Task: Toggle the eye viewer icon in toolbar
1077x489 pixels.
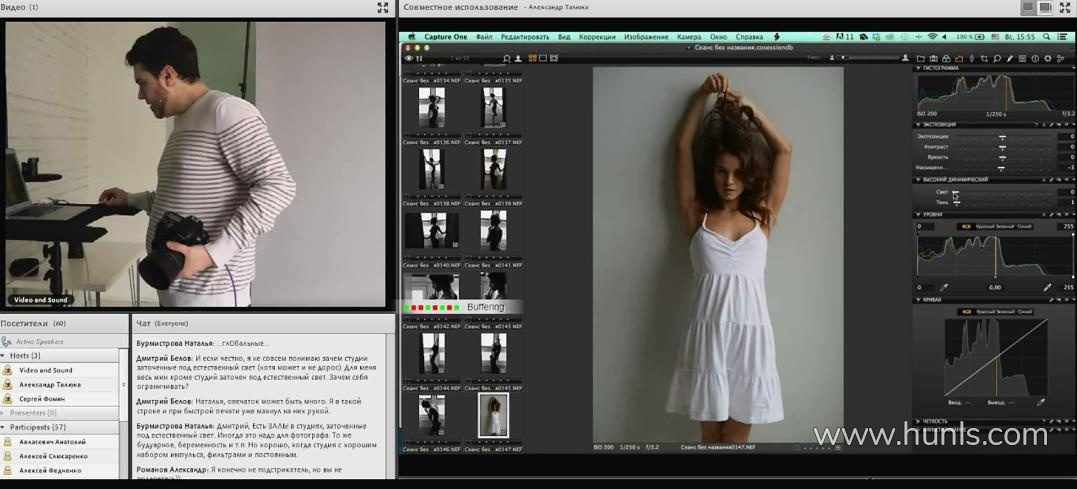Action: 408,59
